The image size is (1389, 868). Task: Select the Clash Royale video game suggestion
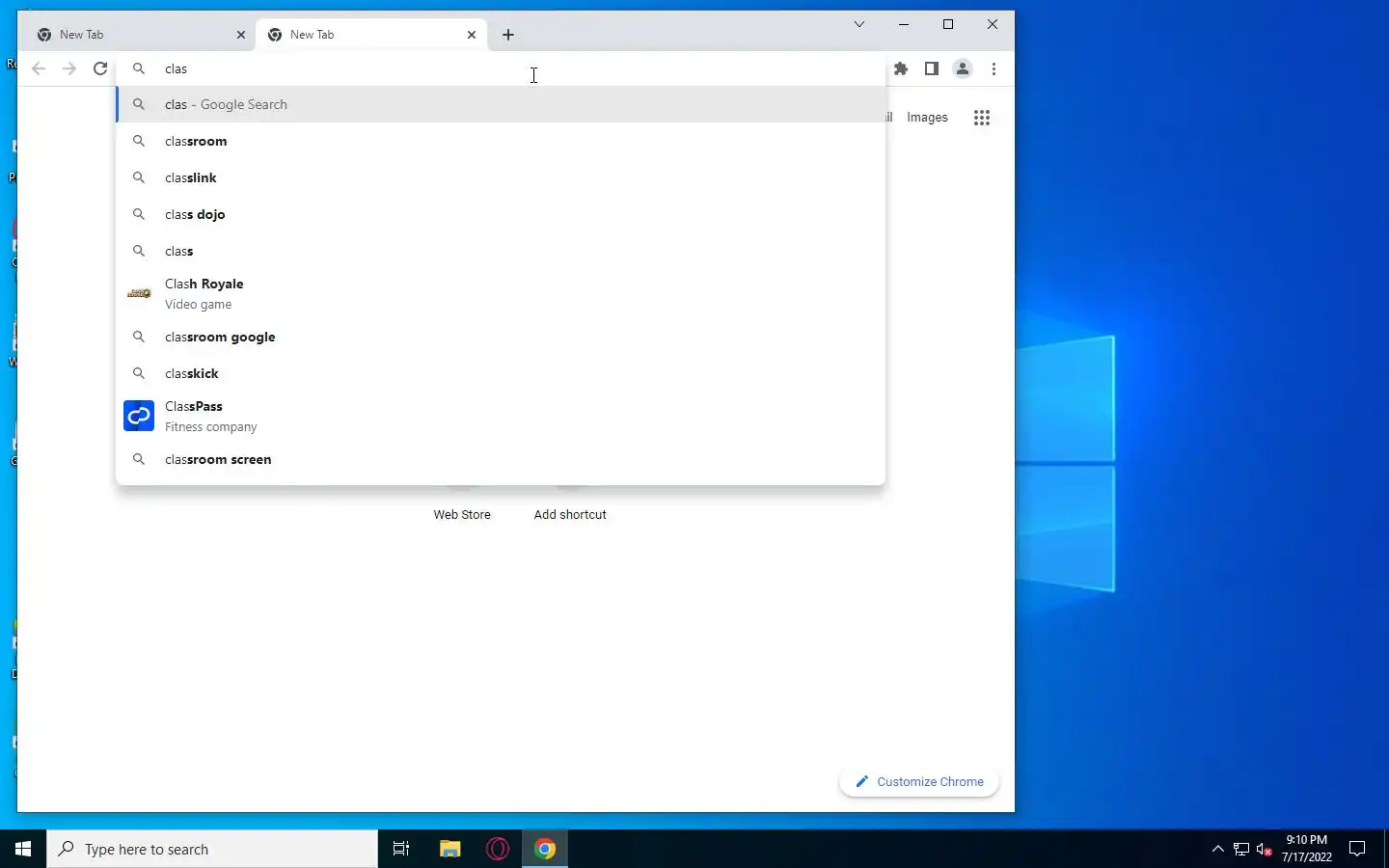coord(501,293)
